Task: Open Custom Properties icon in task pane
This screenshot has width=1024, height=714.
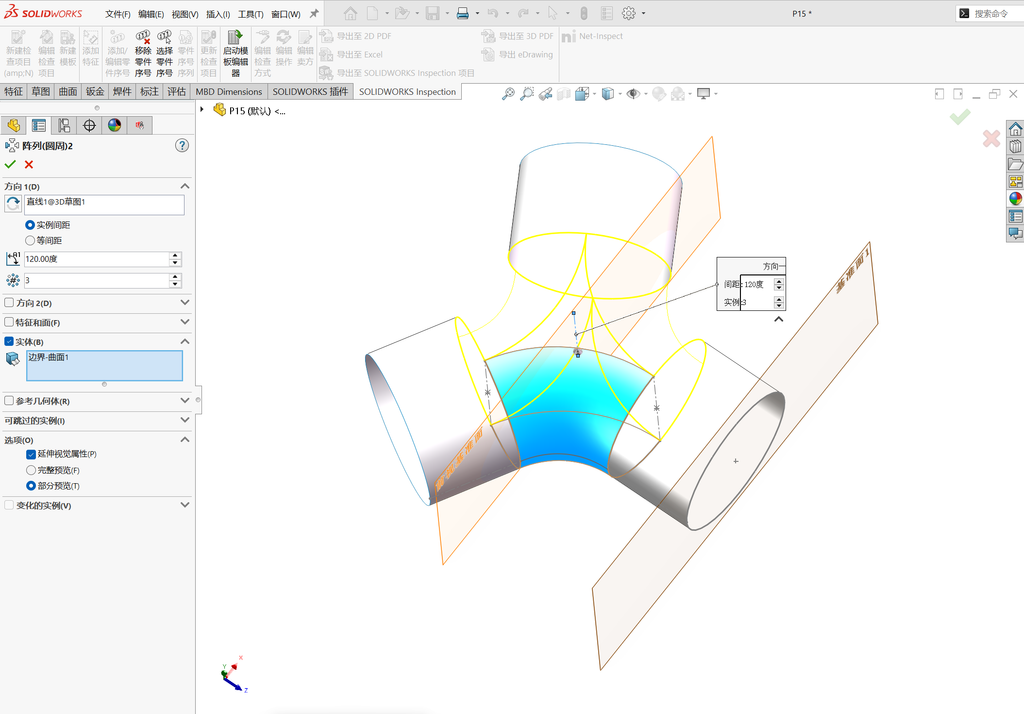Action: coord(1015,216)
